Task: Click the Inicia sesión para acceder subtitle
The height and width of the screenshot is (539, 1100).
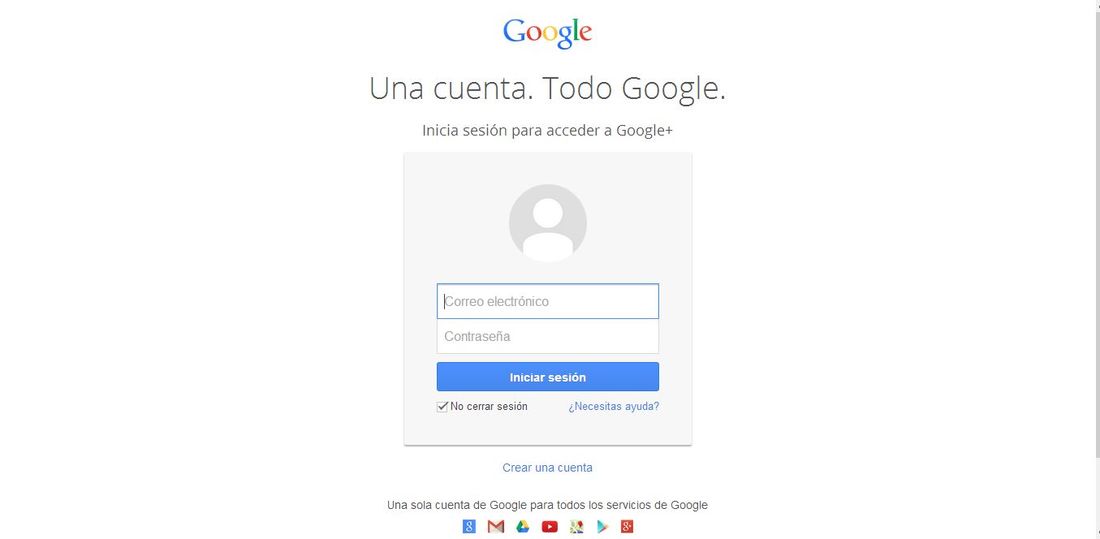Action: click(547, 130)
